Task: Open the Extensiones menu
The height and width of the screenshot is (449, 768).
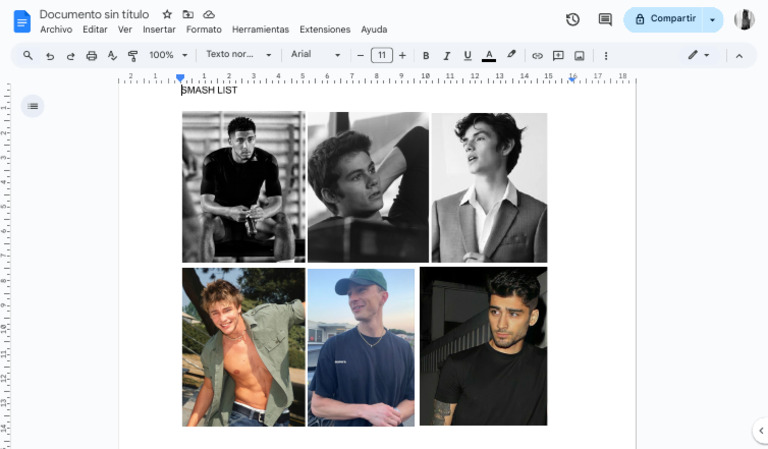Action: click(x=325, y=29)
